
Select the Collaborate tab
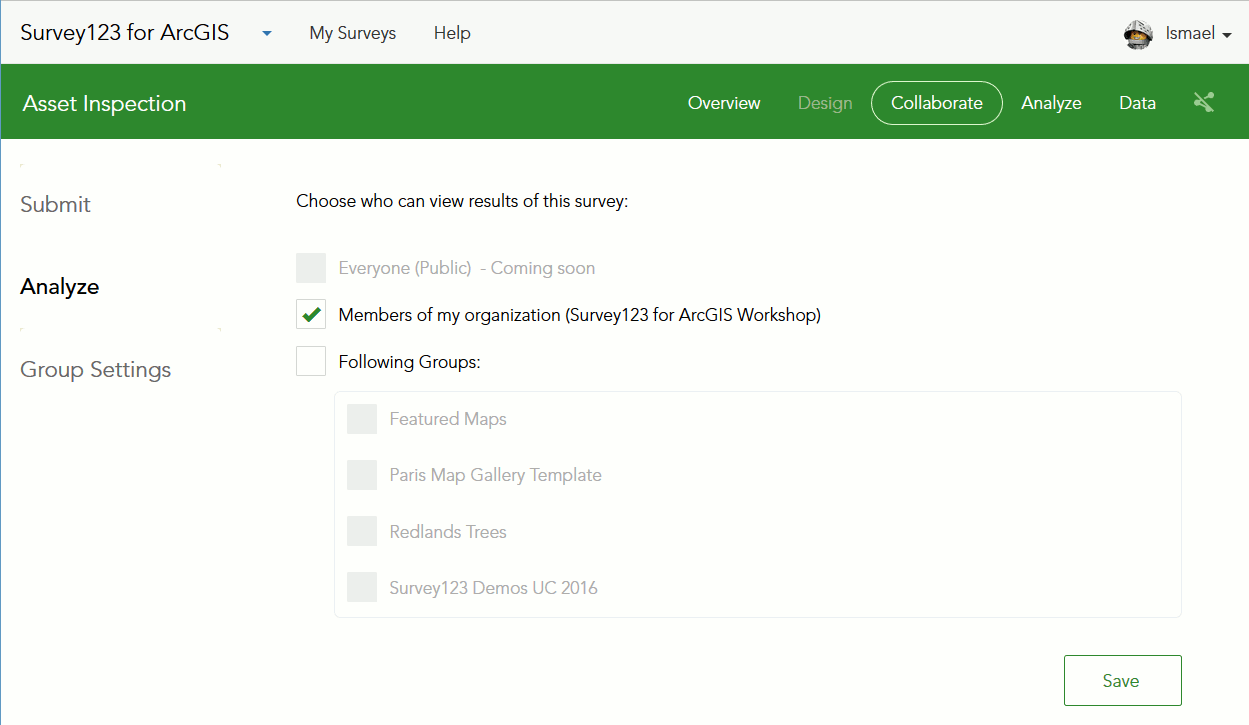[x=936, y=103]
